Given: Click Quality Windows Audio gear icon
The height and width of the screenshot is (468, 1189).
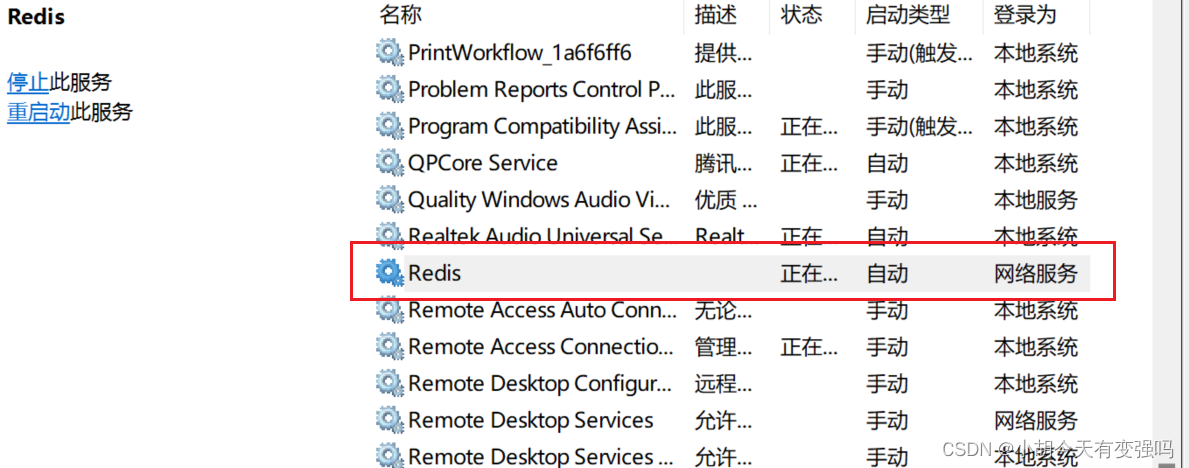Looking at the screenshot, I should coord(389,200).
